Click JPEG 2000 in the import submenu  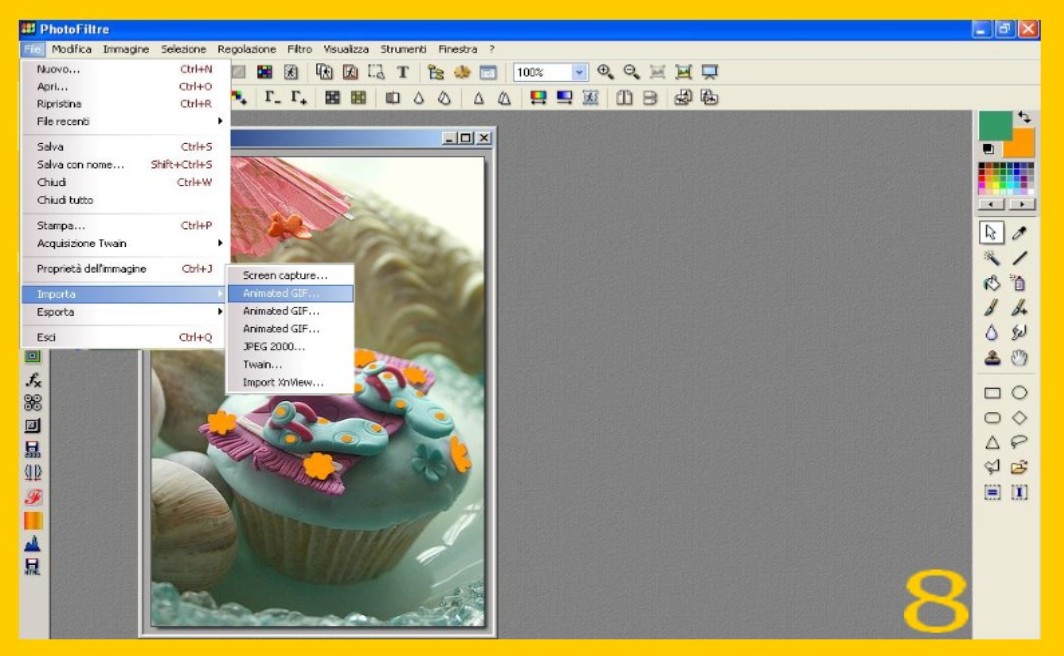pyautogui.click(x=274, y=347)
